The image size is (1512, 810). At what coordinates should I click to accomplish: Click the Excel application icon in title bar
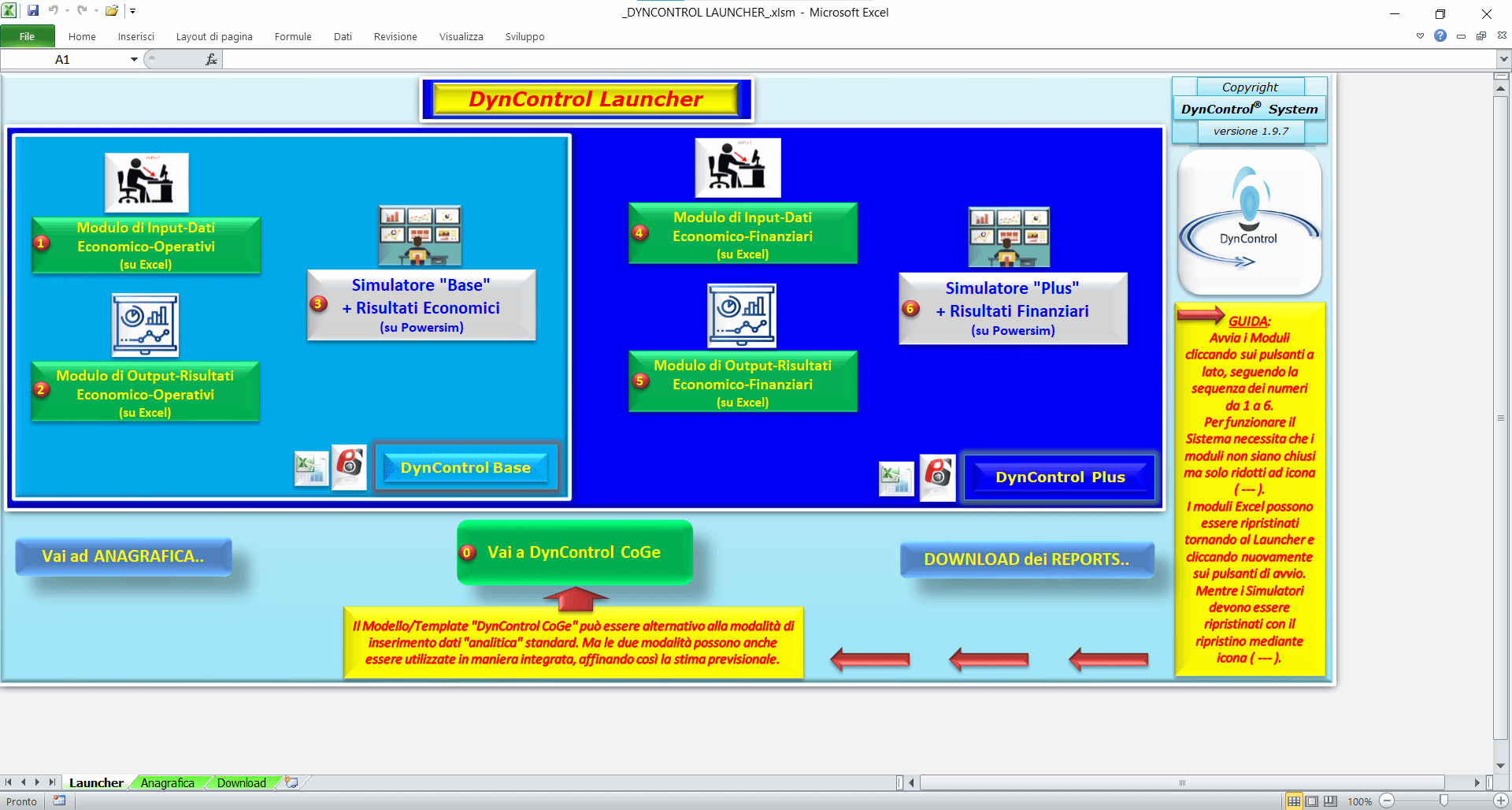(x=9, y=11)
